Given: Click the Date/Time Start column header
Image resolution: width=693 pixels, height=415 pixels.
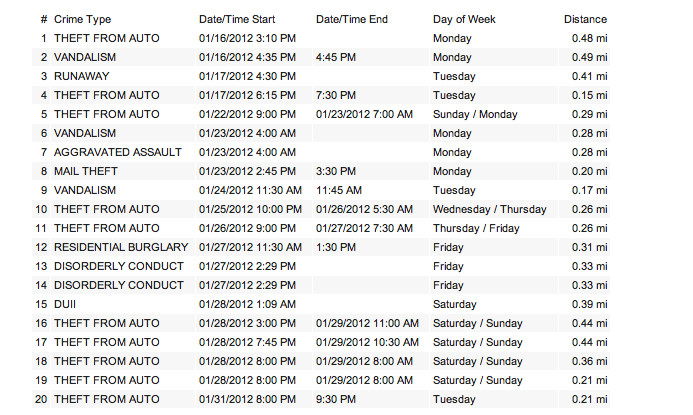Looking at the screenshot, I should click(236, 19).
